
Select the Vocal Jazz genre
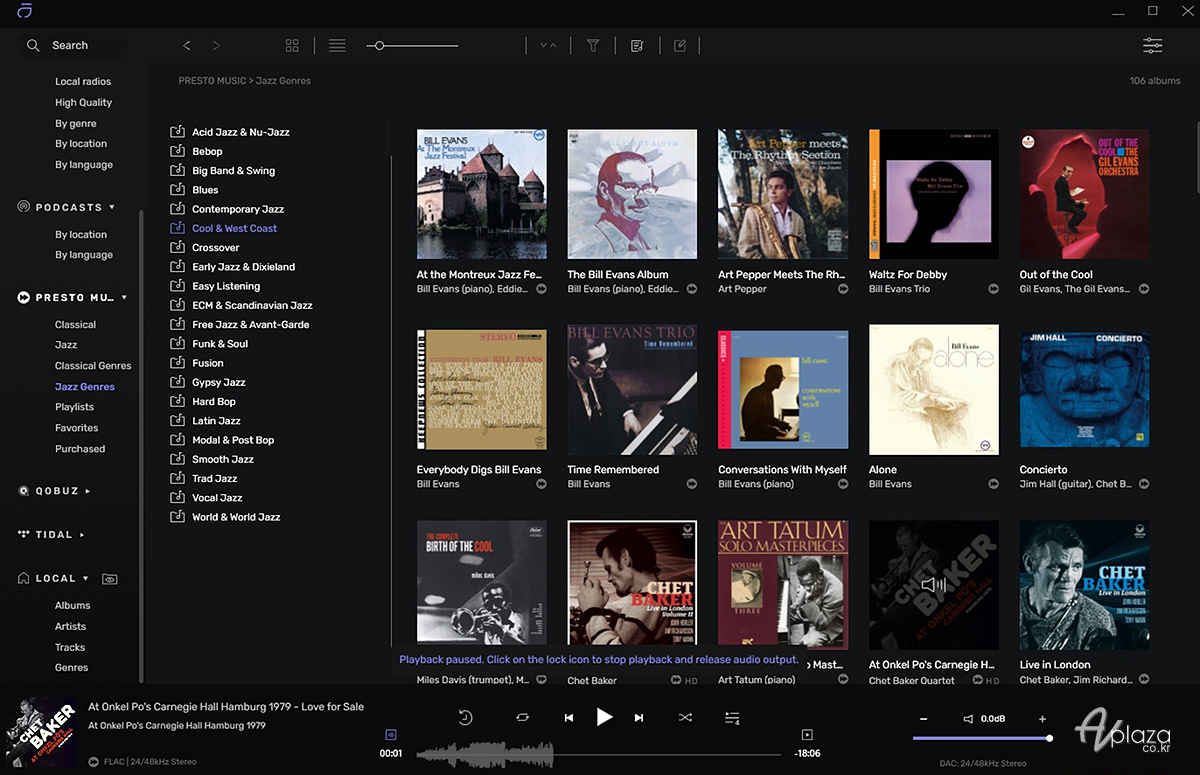coord(217,497)
